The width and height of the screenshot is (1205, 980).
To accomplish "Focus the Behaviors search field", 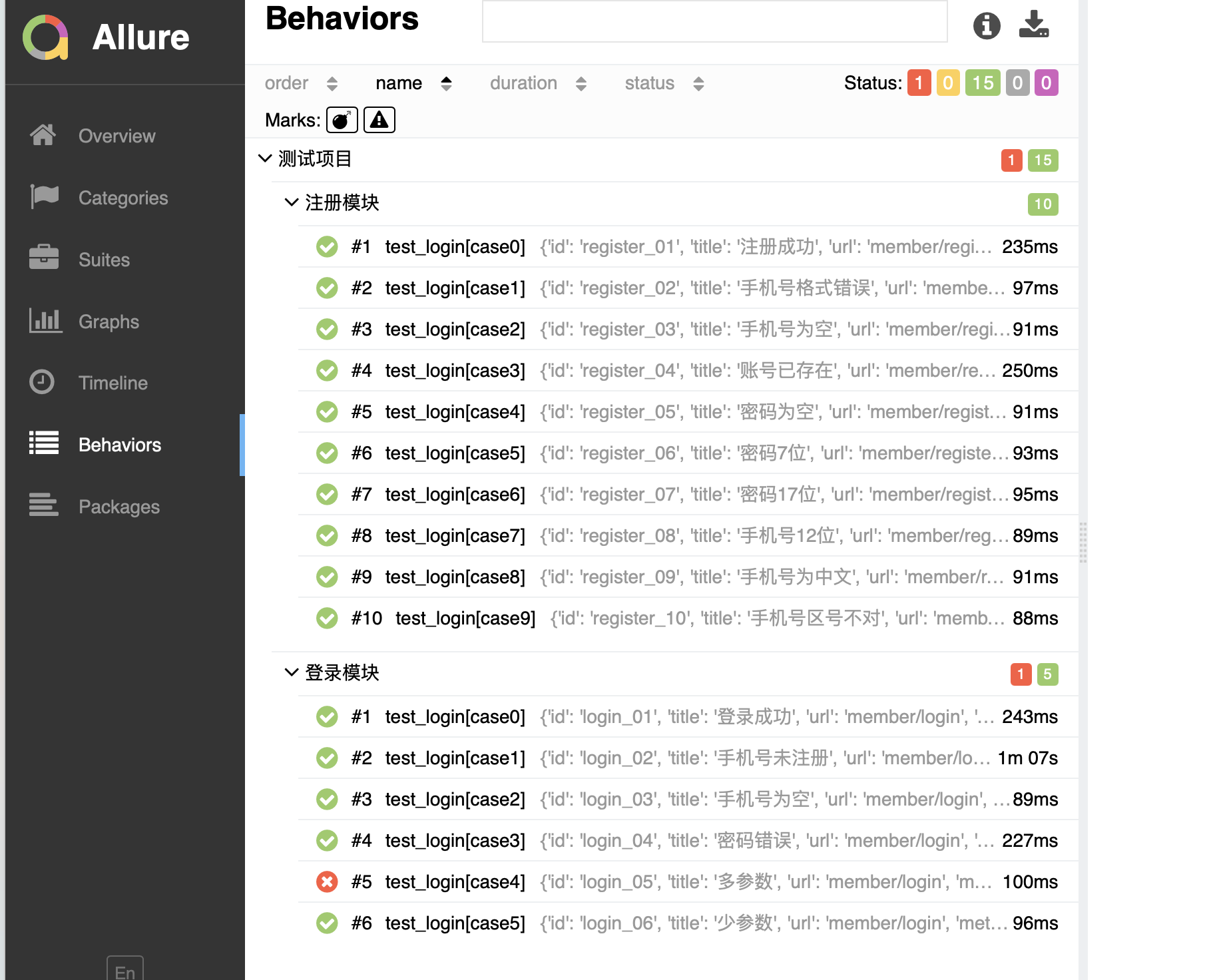I will (714, 21).
